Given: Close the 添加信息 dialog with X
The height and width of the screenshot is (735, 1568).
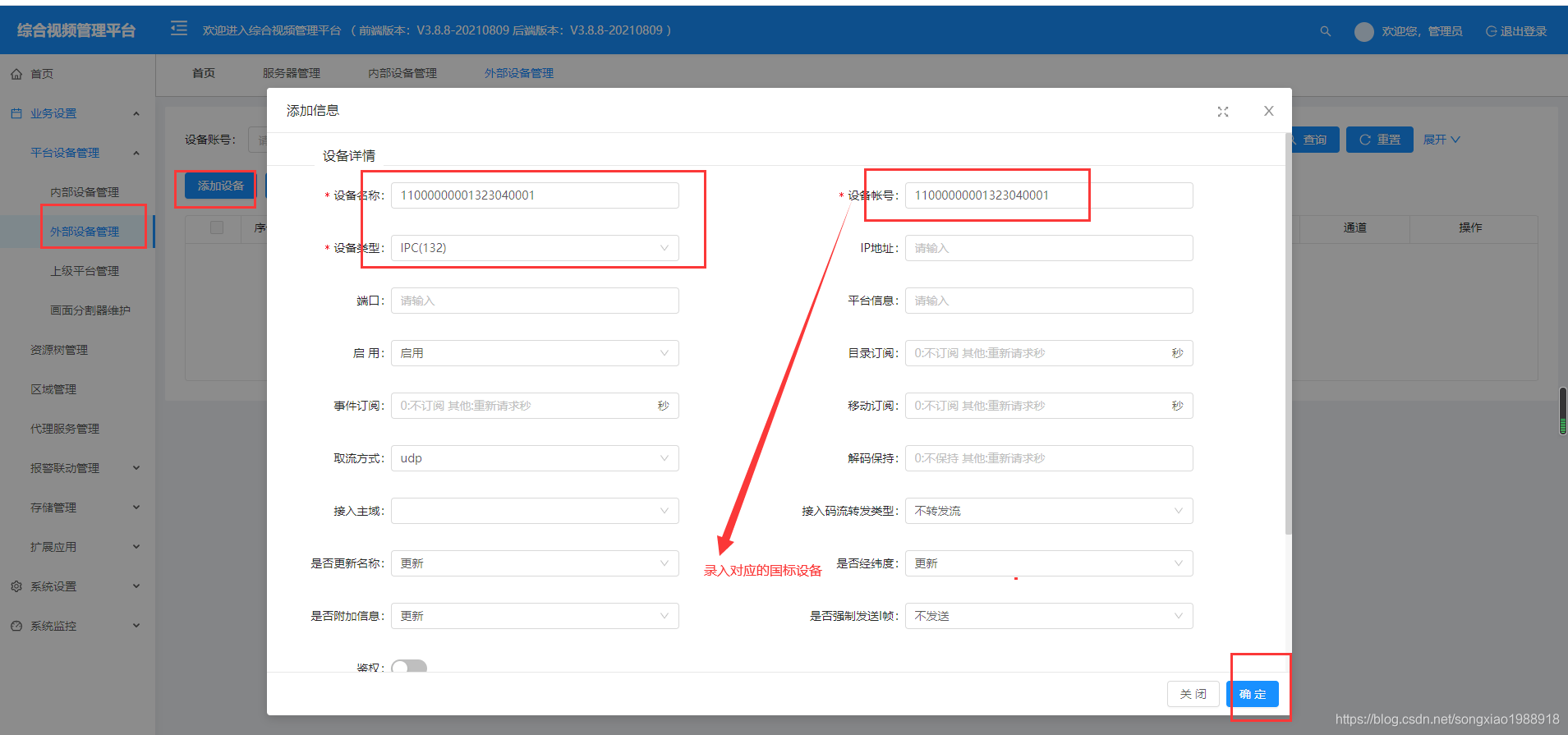Looking at the screenshot, I should (1269, 111).
